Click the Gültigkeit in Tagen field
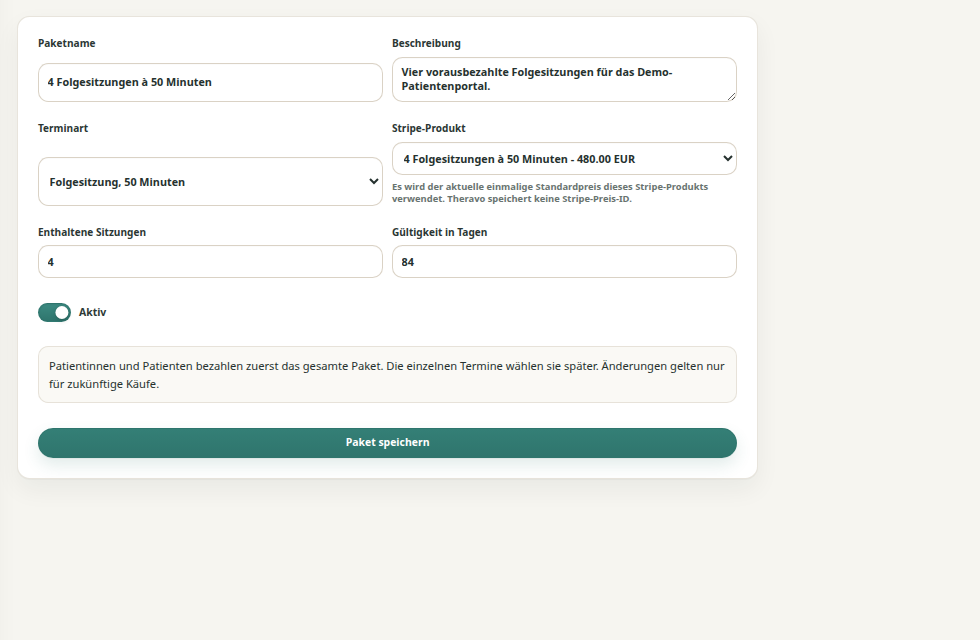This screenshot has height=640, width=980. coord(564,261)
